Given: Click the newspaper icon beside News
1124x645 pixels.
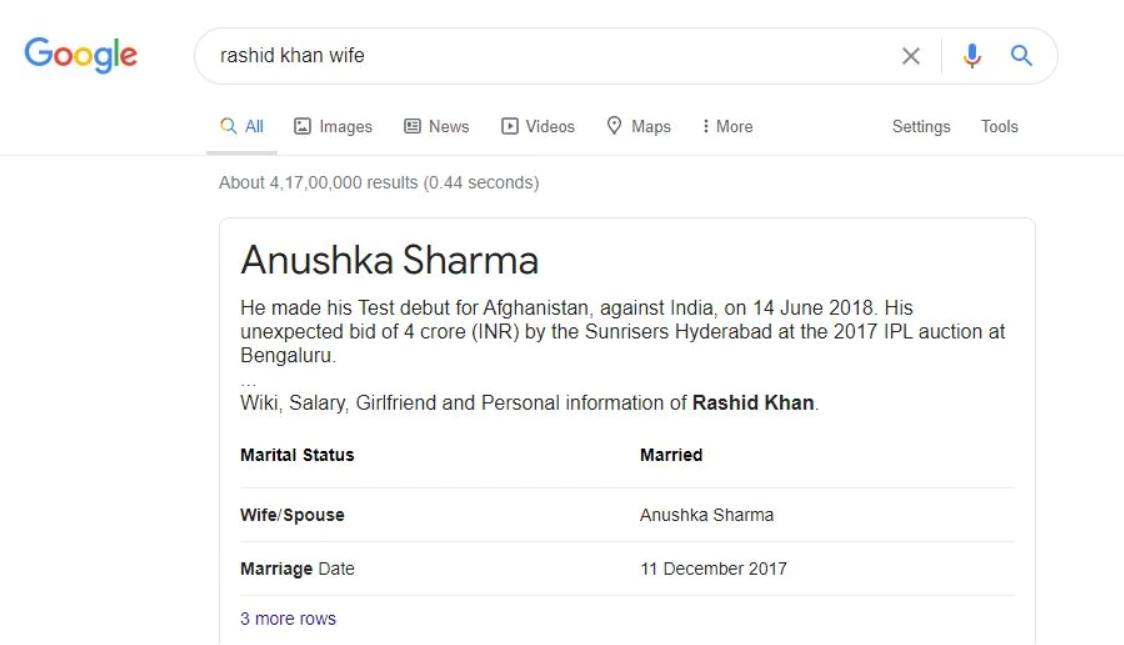Looking at the screenshot, I should point(412,126).
